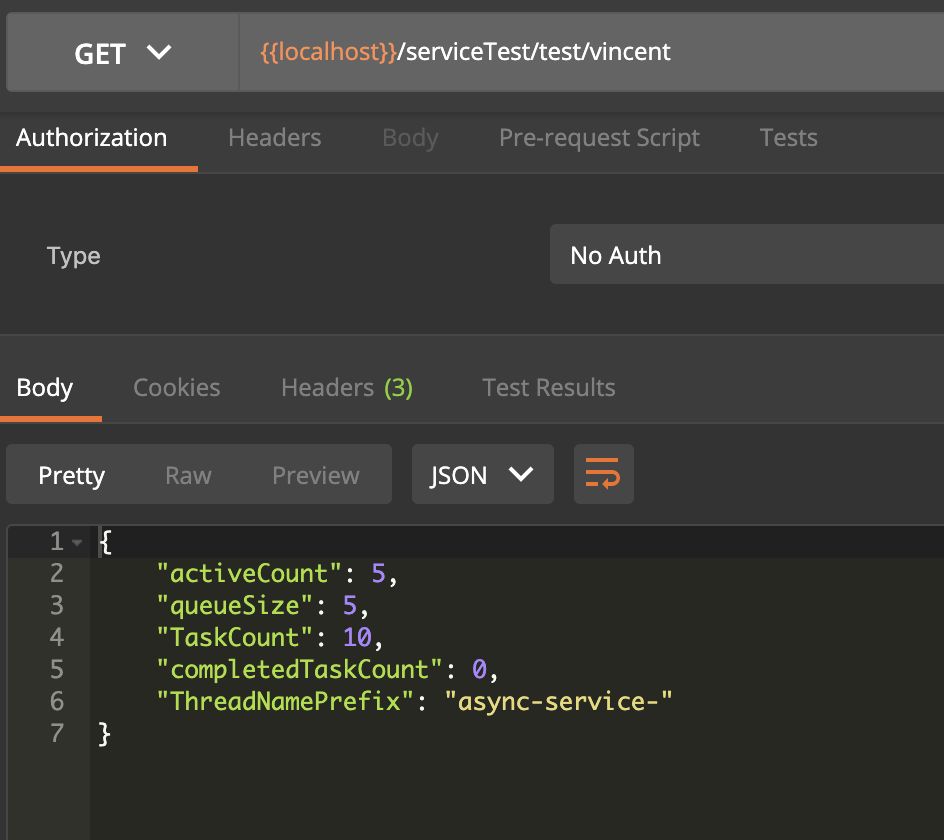Image resolution: width=944 pixels, height=840 pixels.
Task: Click the {{localhost}} variable in URL
Action: pos(328,52)
